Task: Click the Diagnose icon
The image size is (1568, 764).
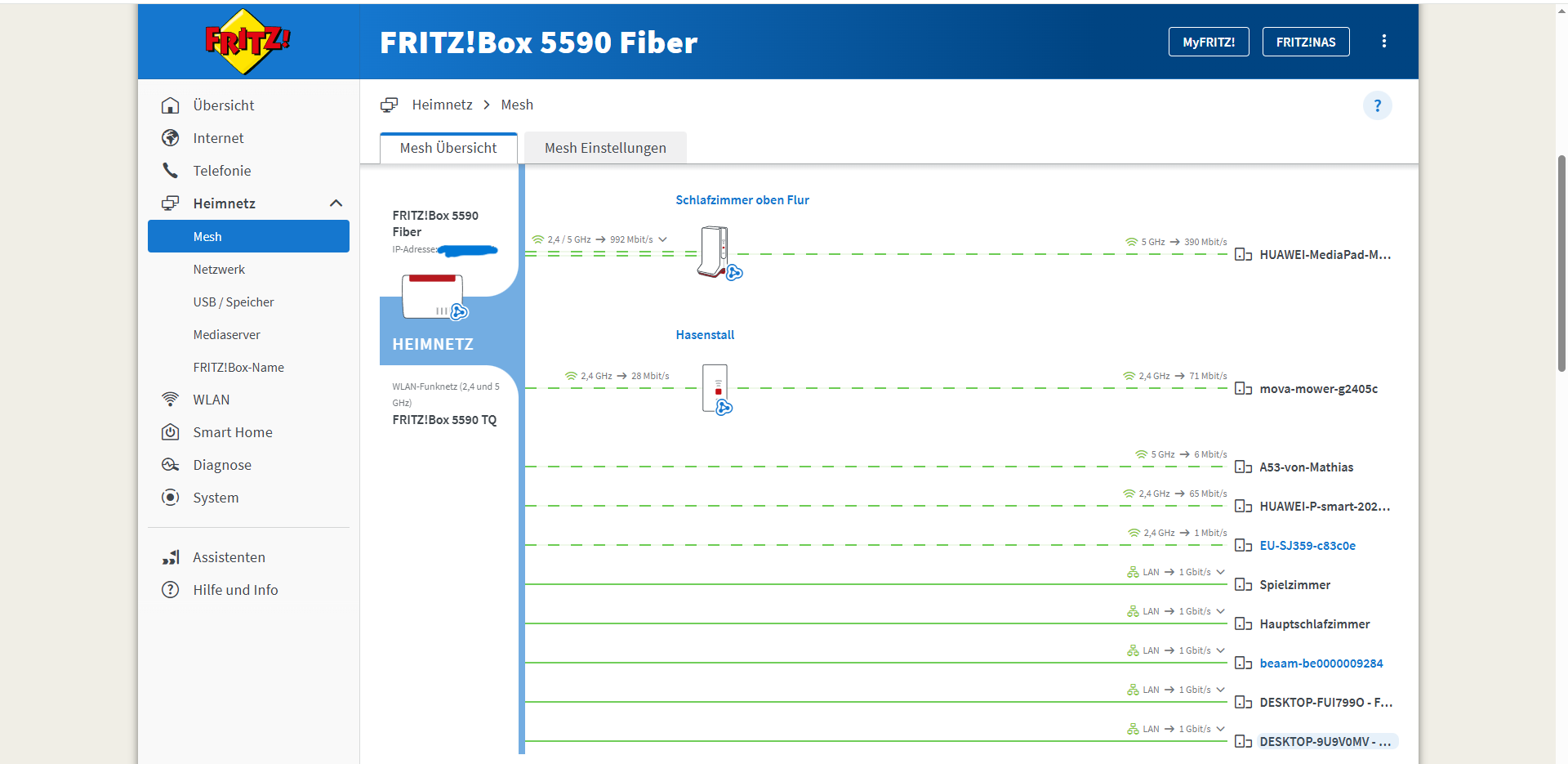Action: (x=170, y=465)
